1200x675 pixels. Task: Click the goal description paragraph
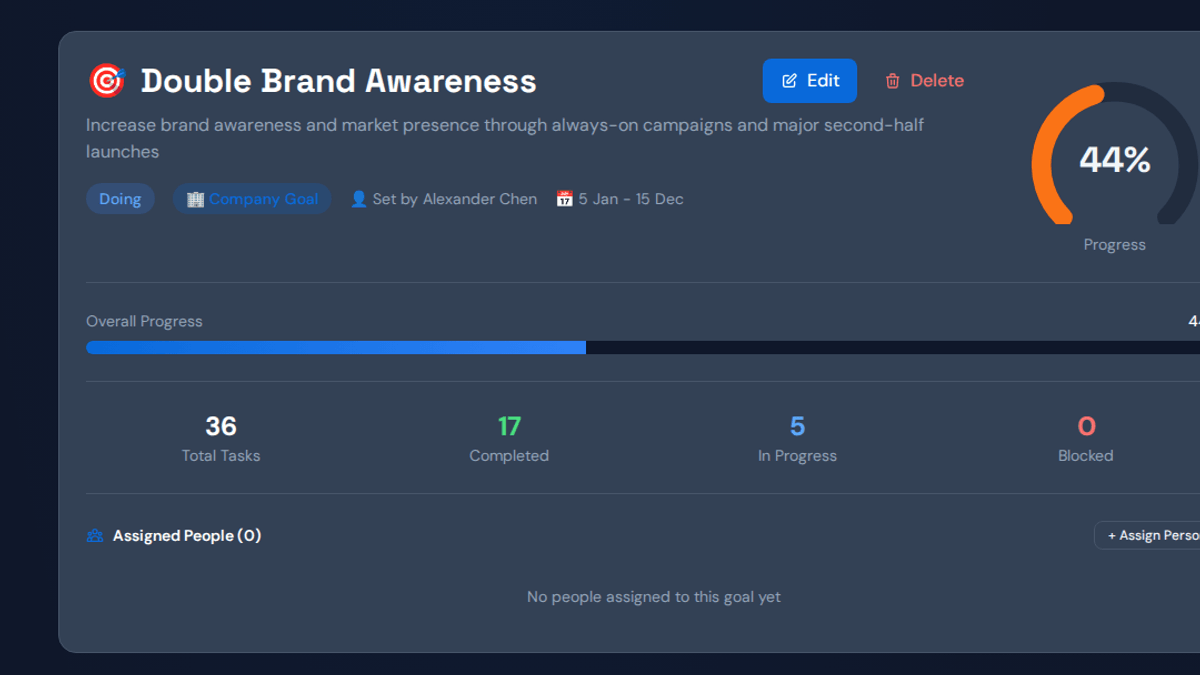click(x=505, y=139)
